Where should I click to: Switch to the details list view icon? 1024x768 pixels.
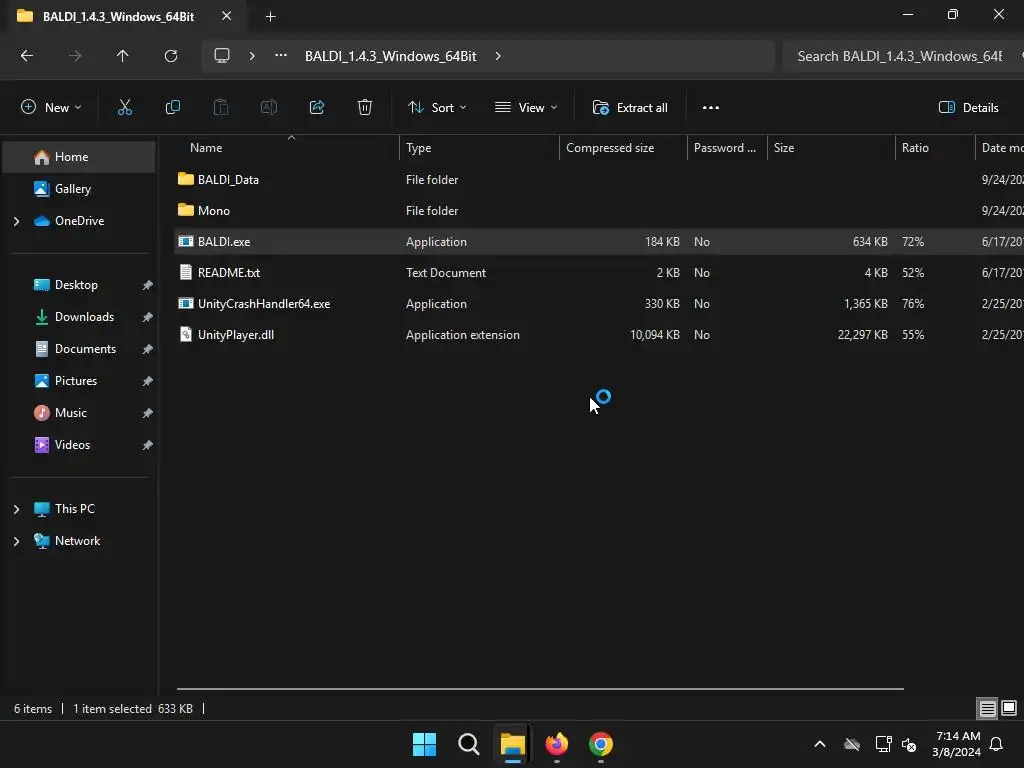[987, 709]
